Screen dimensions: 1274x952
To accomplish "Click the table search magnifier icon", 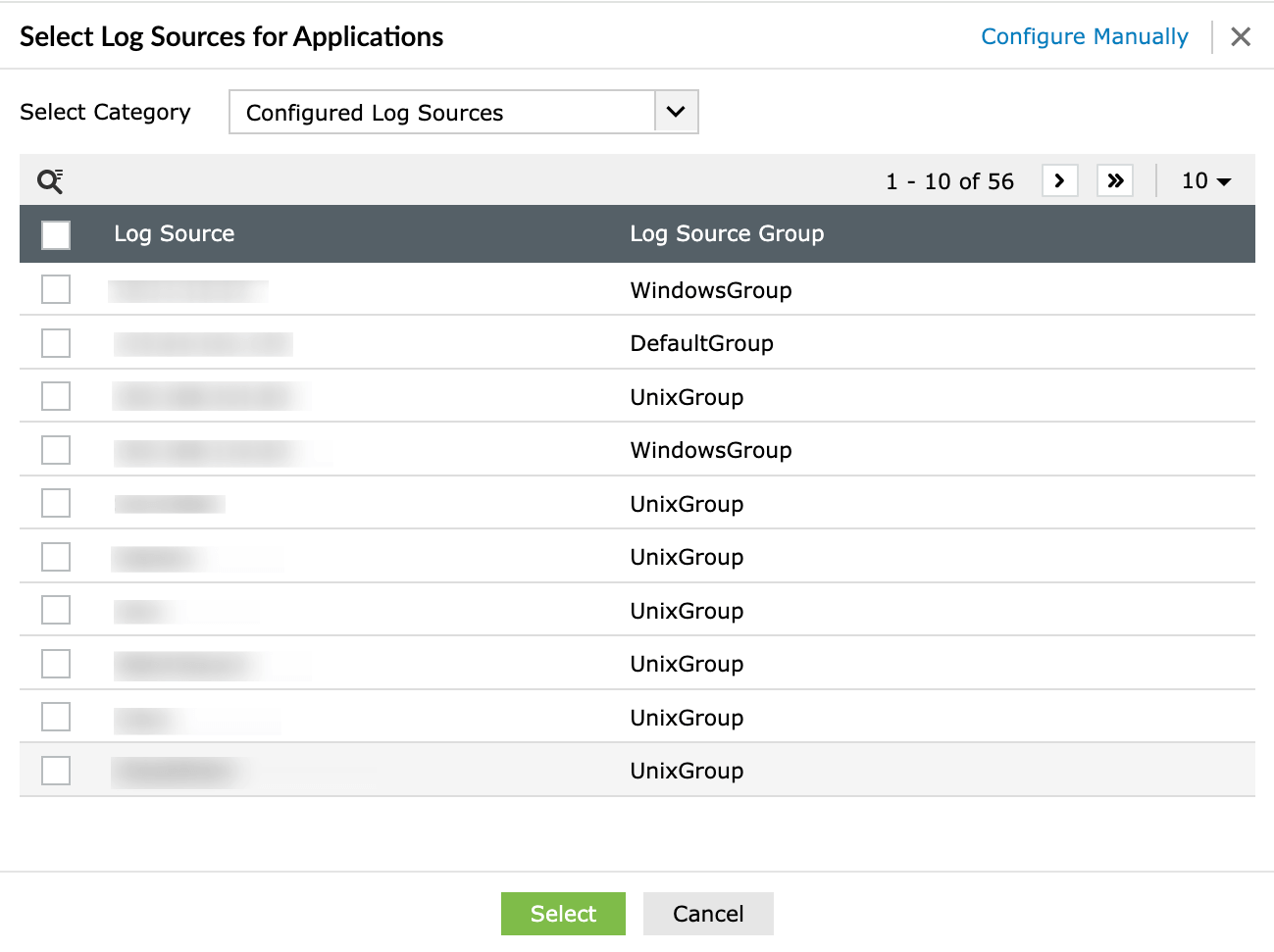I will [50, 181].
